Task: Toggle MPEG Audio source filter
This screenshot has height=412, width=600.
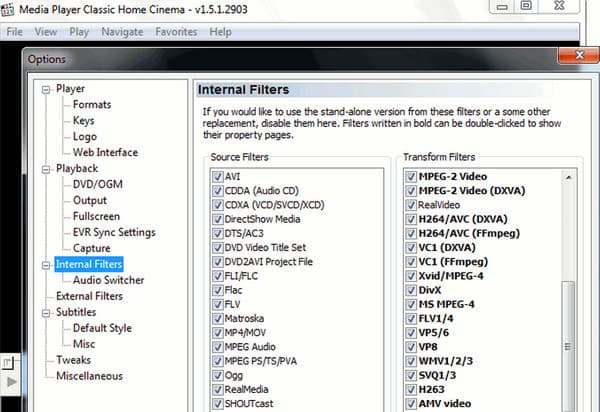Action: (x=218, y=347)
